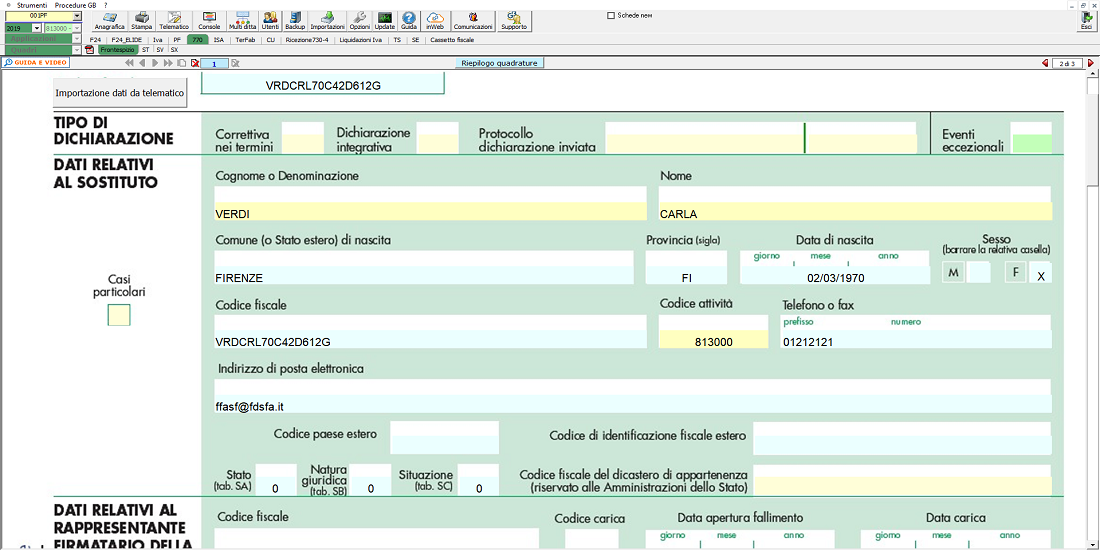Open the Backup tool
Screen dimensions: 1100x550
point(295,20)
